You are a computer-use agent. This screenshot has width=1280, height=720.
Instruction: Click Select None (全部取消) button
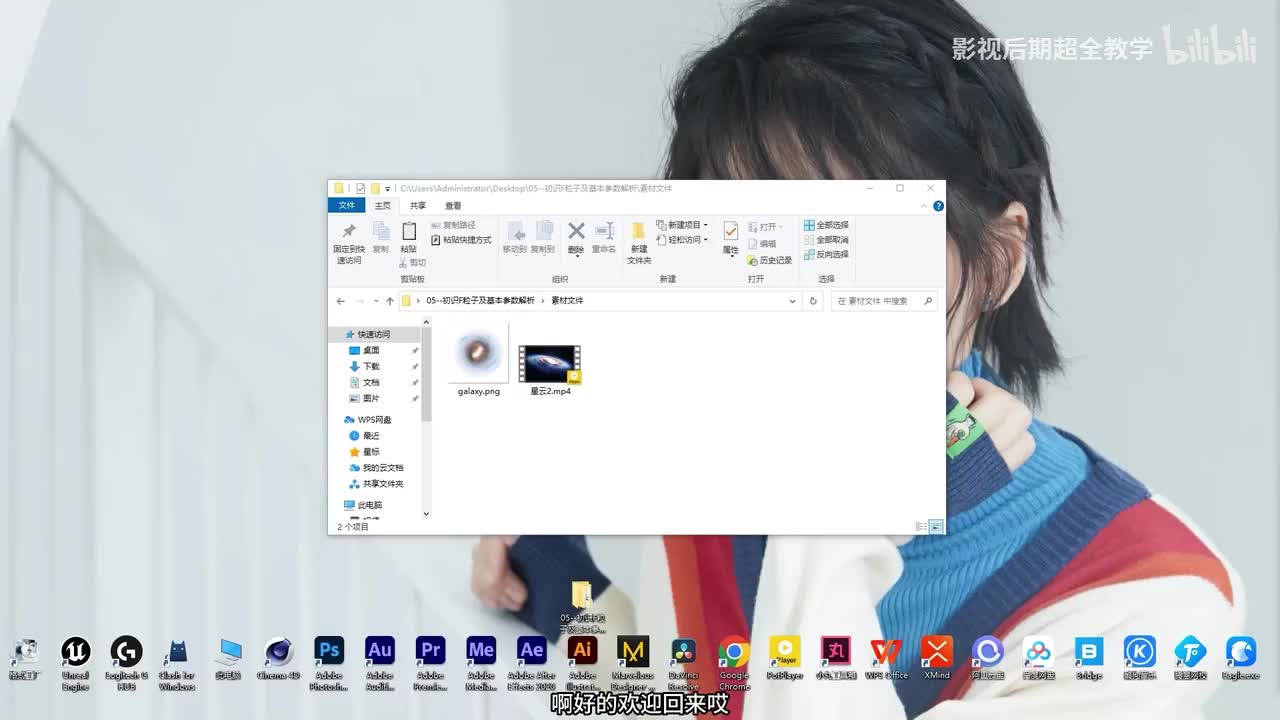826,240
